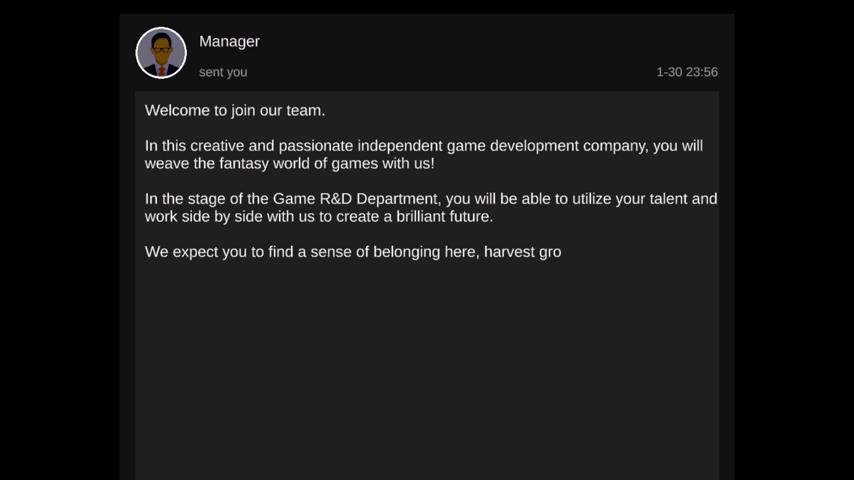The width and height of the screenshot is (854, 480).
Task: Click the paragraph starting "In this creative"
Action: (423, 154)
